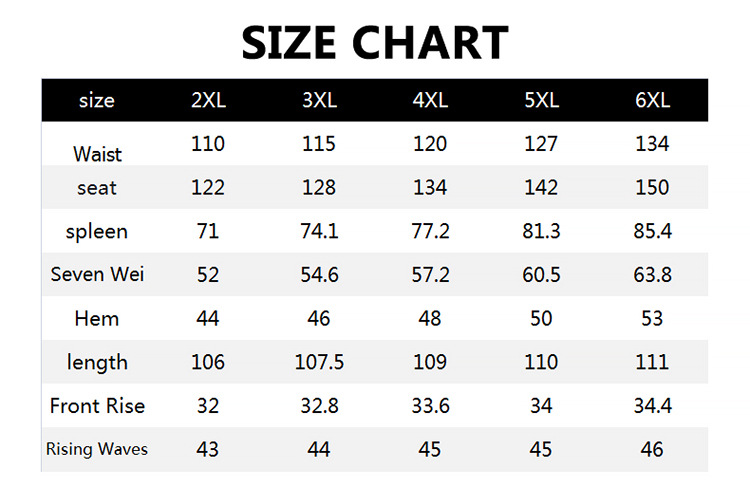Select the seat value 142 for 5XL
750x492 pixels.
pos(541,187)
